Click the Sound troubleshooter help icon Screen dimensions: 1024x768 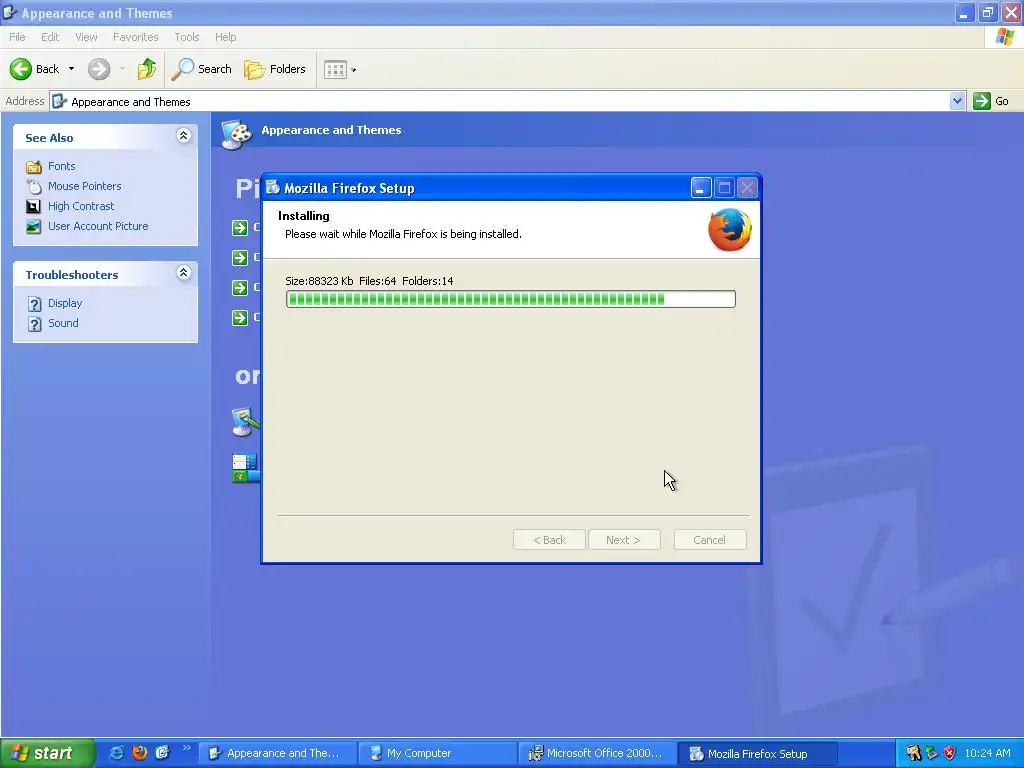pos(34,324)
